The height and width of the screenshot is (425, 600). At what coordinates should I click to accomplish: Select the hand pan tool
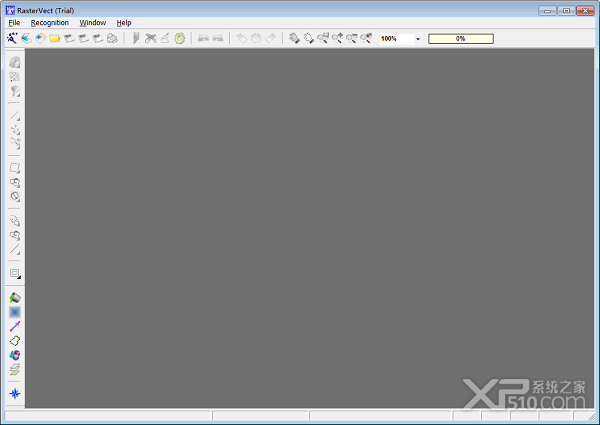point(294,38)
